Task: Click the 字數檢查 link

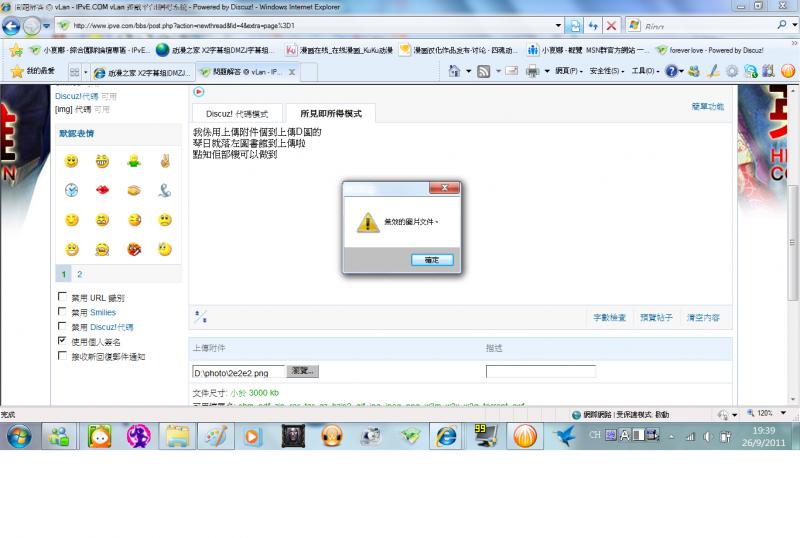Action: pos(609,317)
